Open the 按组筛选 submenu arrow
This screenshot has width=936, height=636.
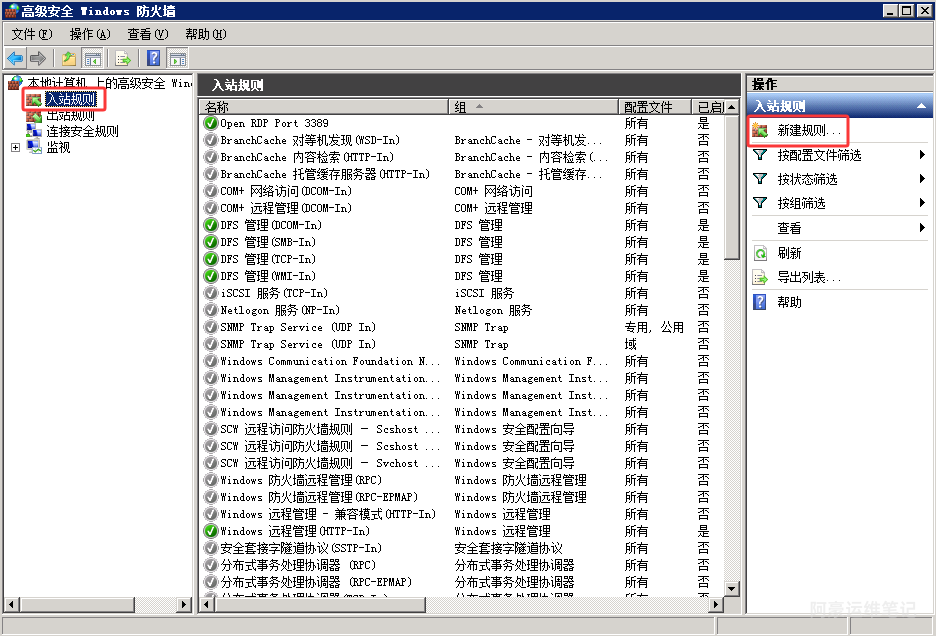(x=922, y=203)
